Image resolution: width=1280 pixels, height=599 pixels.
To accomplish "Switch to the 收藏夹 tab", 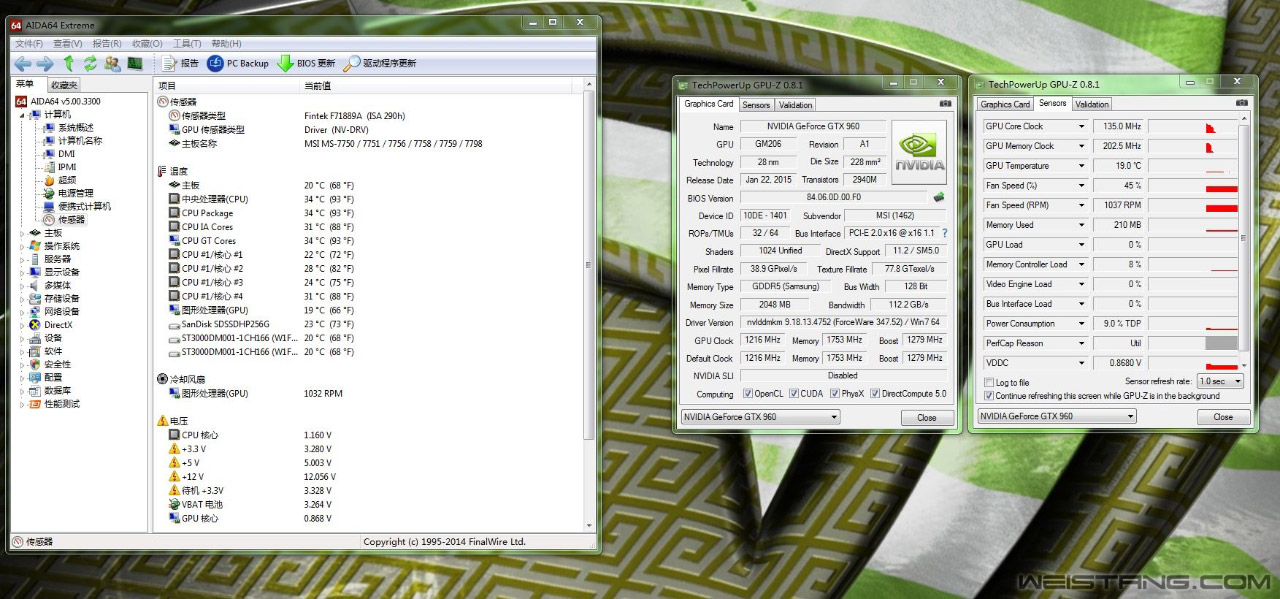I will click(x=64, y=85).
